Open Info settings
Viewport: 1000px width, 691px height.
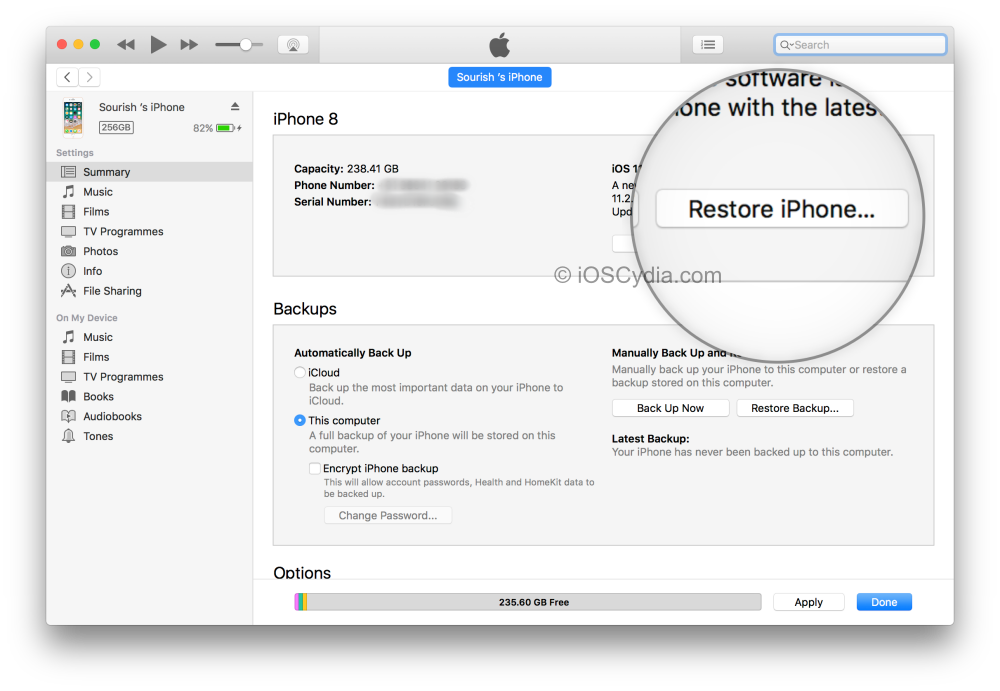tap(150, 271)
